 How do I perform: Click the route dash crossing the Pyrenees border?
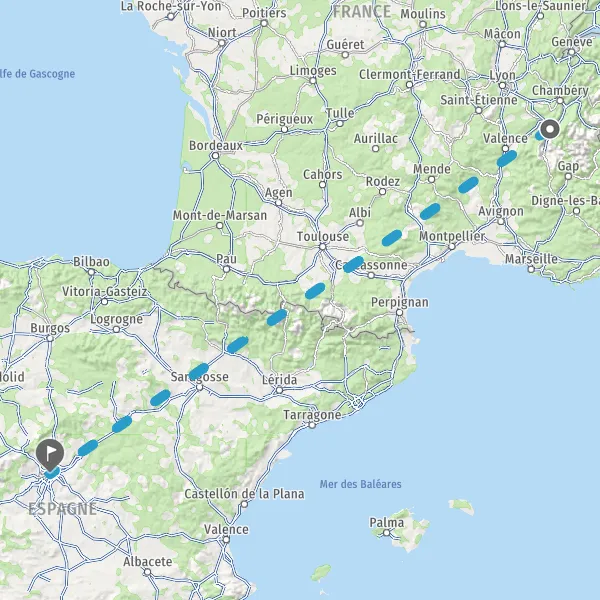pyautogui.click(x=277, y=318)
